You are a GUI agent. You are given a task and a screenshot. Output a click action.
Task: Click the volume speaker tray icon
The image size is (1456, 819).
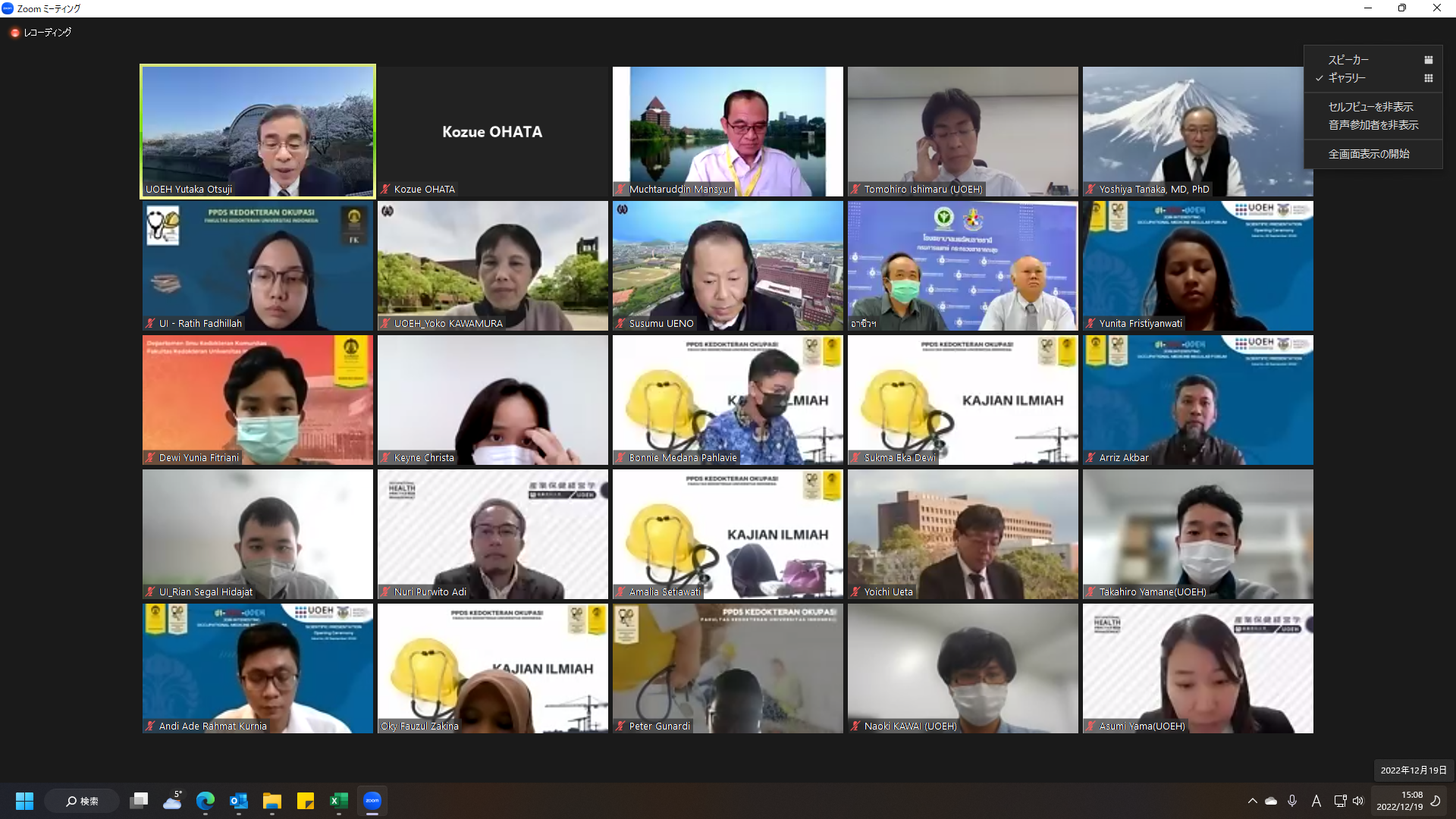[x=1358, y=801]
